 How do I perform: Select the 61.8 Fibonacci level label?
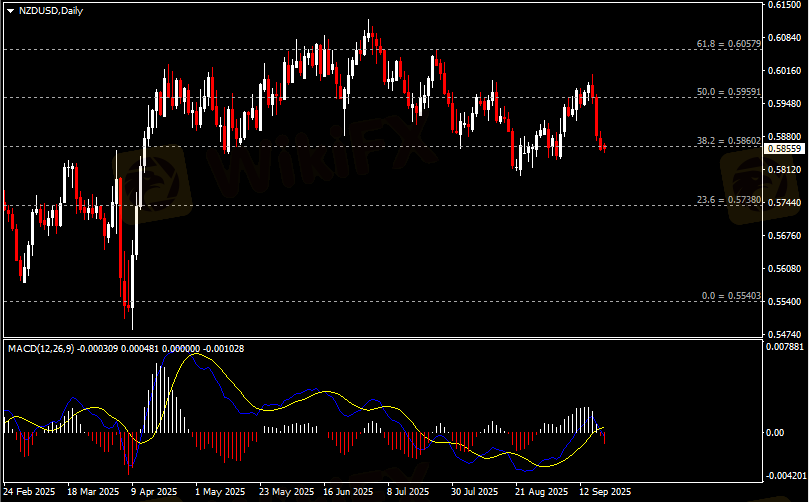pyautogui.click(x=728, y=44)
